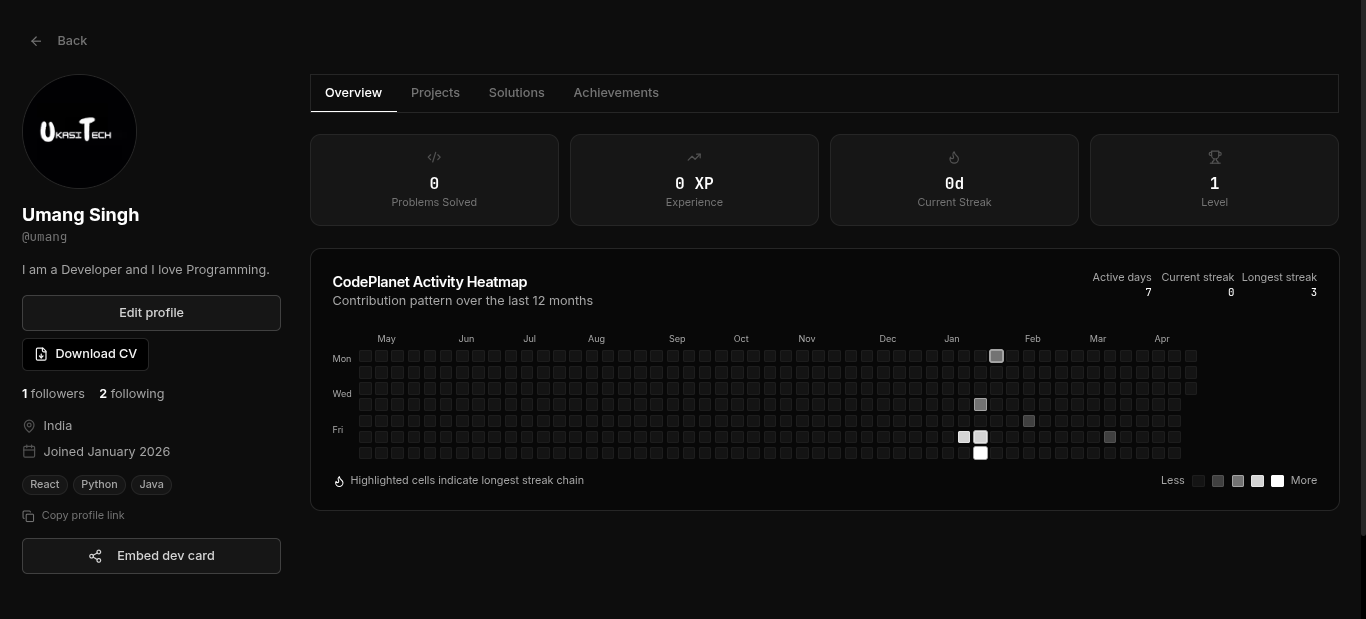Click the Download CV file icon

[x=41, y=354]
